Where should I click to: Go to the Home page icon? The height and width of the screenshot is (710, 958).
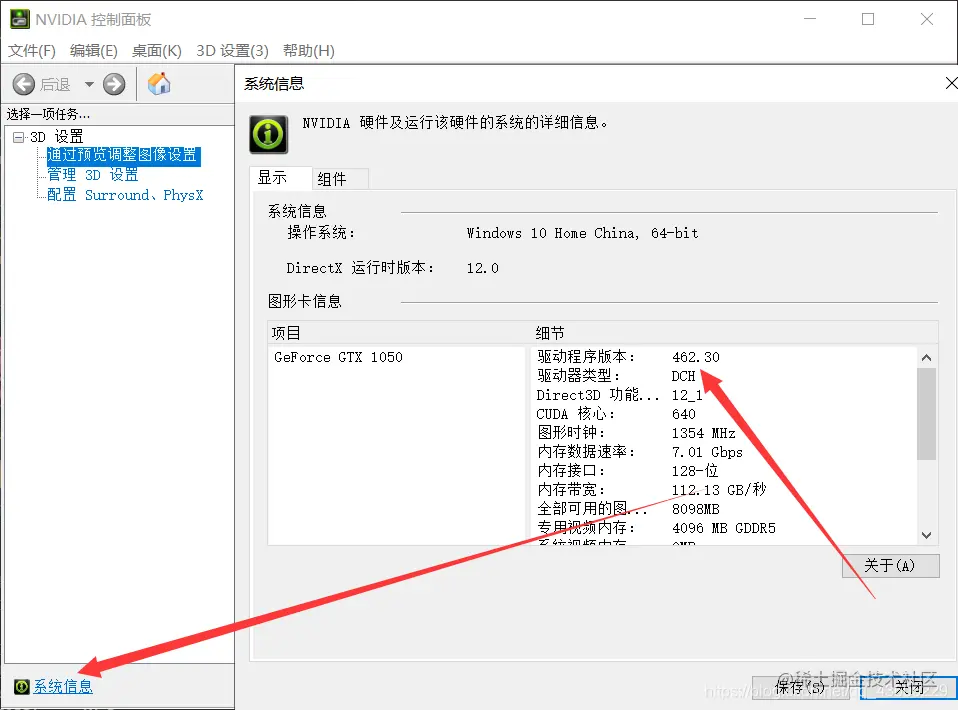(x=159, y=84)
